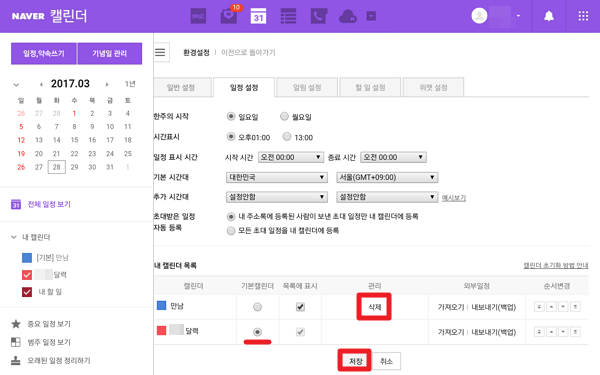Open the Naver Mail icon with badge
600x375 pixels.
pyautogui.click(x=229, y=16)
